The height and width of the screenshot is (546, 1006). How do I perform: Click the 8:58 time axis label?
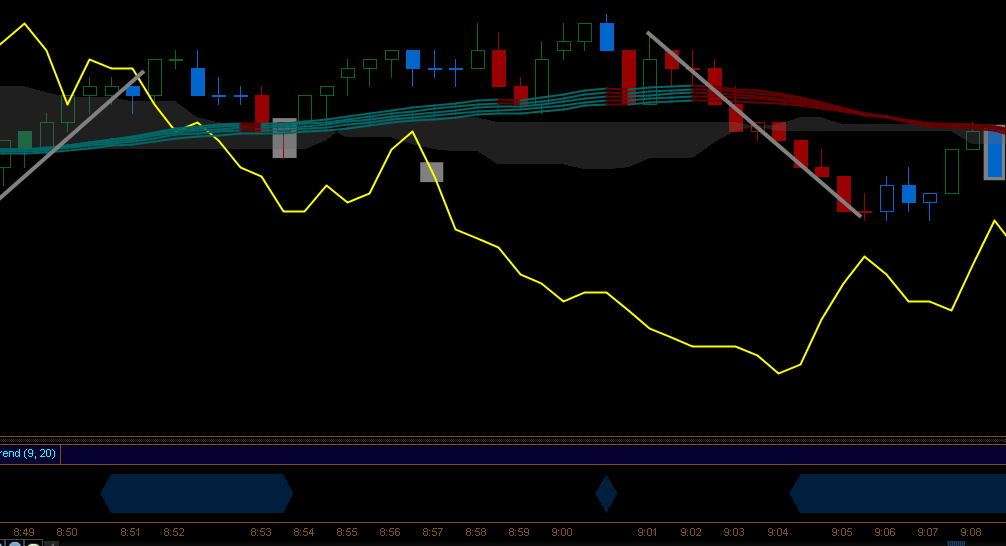click(x=475, y=532)
